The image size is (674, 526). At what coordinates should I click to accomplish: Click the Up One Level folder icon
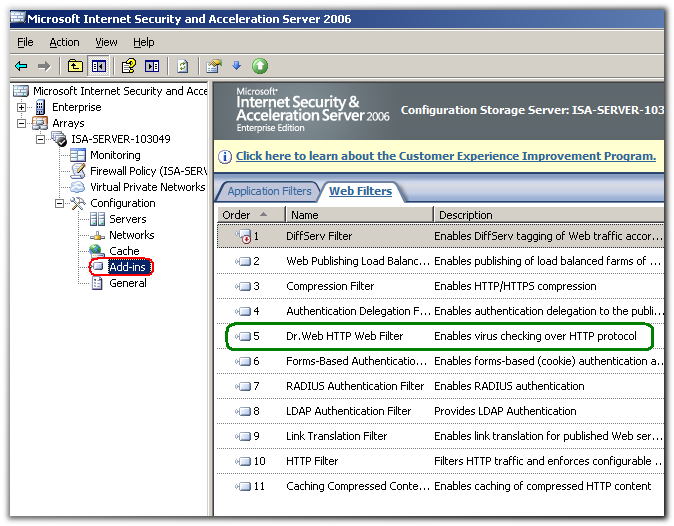[x=75, y=66]
